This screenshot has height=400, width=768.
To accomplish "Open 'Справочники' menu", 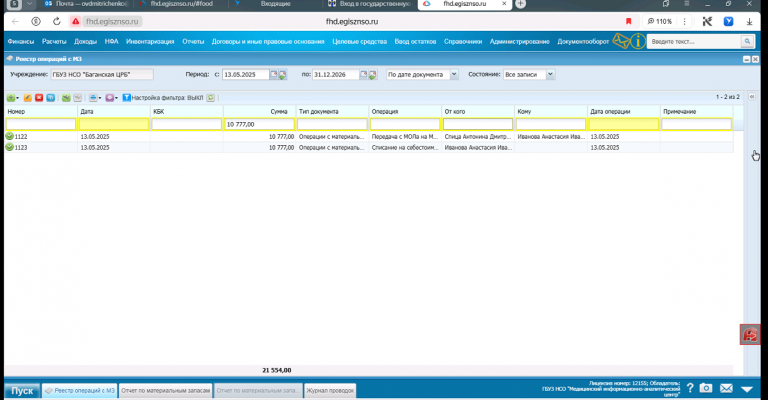I will tap(463, 42).
